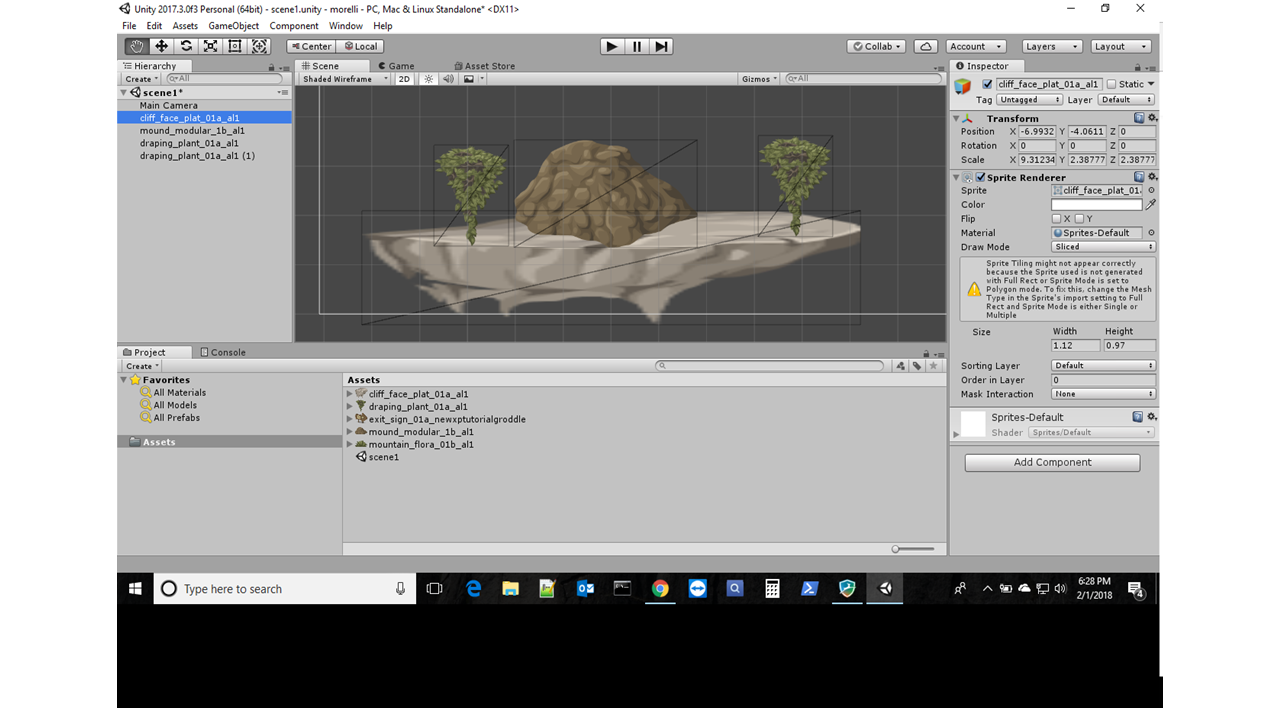Click the Hierarchy Create button

click(x=141, y=79)
